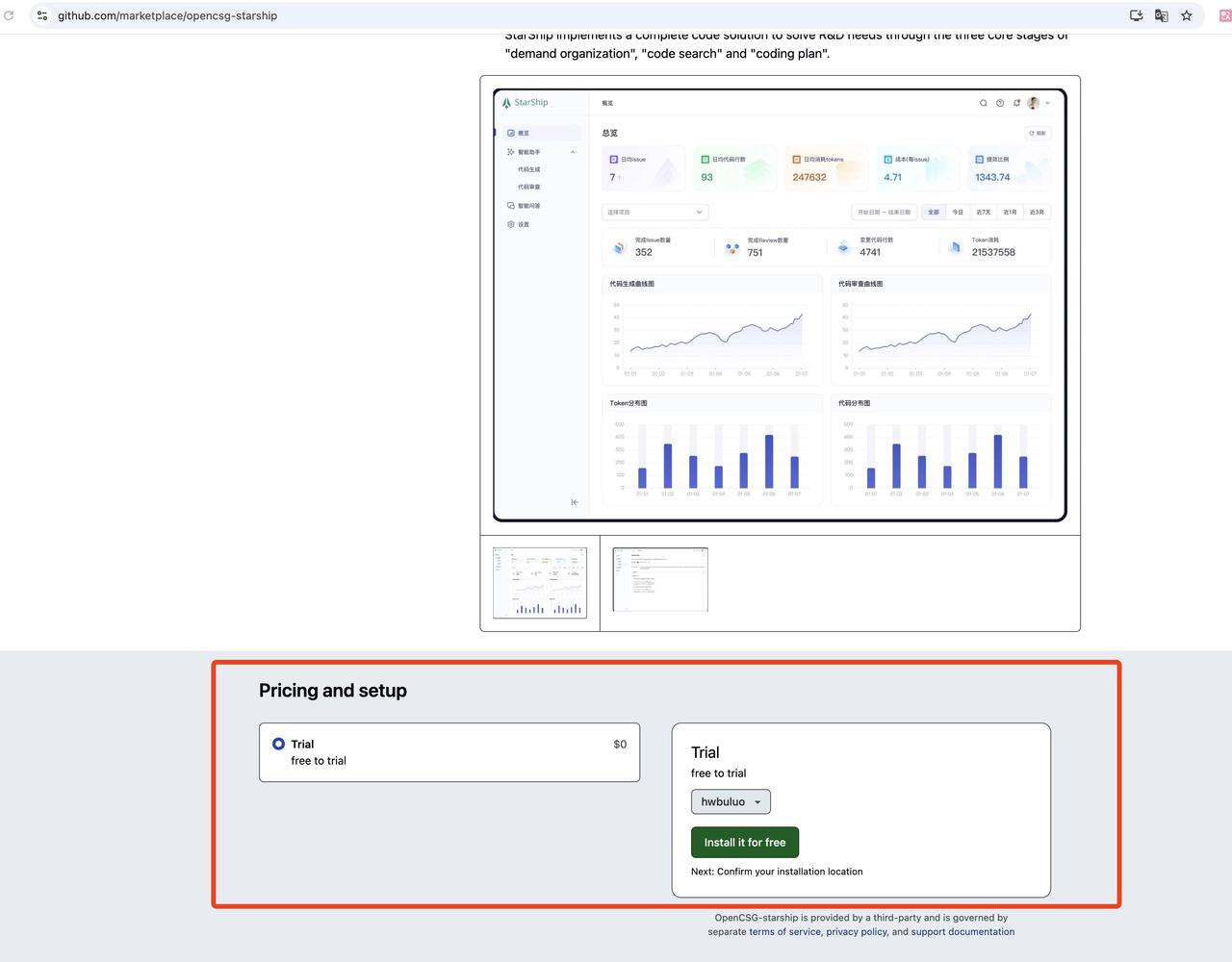The width and height of the screenshot is (1232, 962).
Task: Click the Install it for free button
Action: coord(744,842)
